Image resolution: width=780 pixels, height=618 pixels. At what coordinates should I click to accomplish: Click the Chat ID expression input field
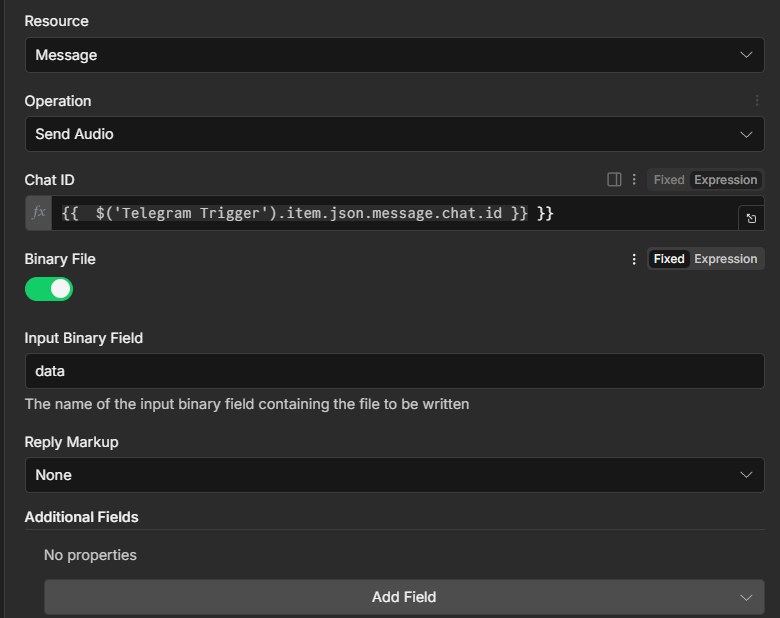click(390, 213)
